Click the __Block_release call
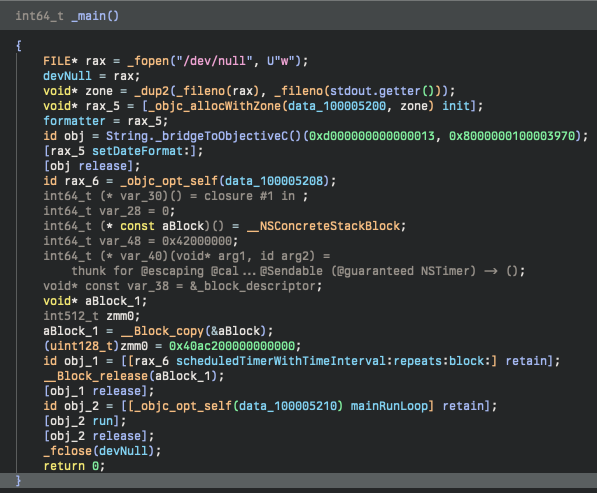The width and height of the screenshot is (597, 493). point(95,376)
